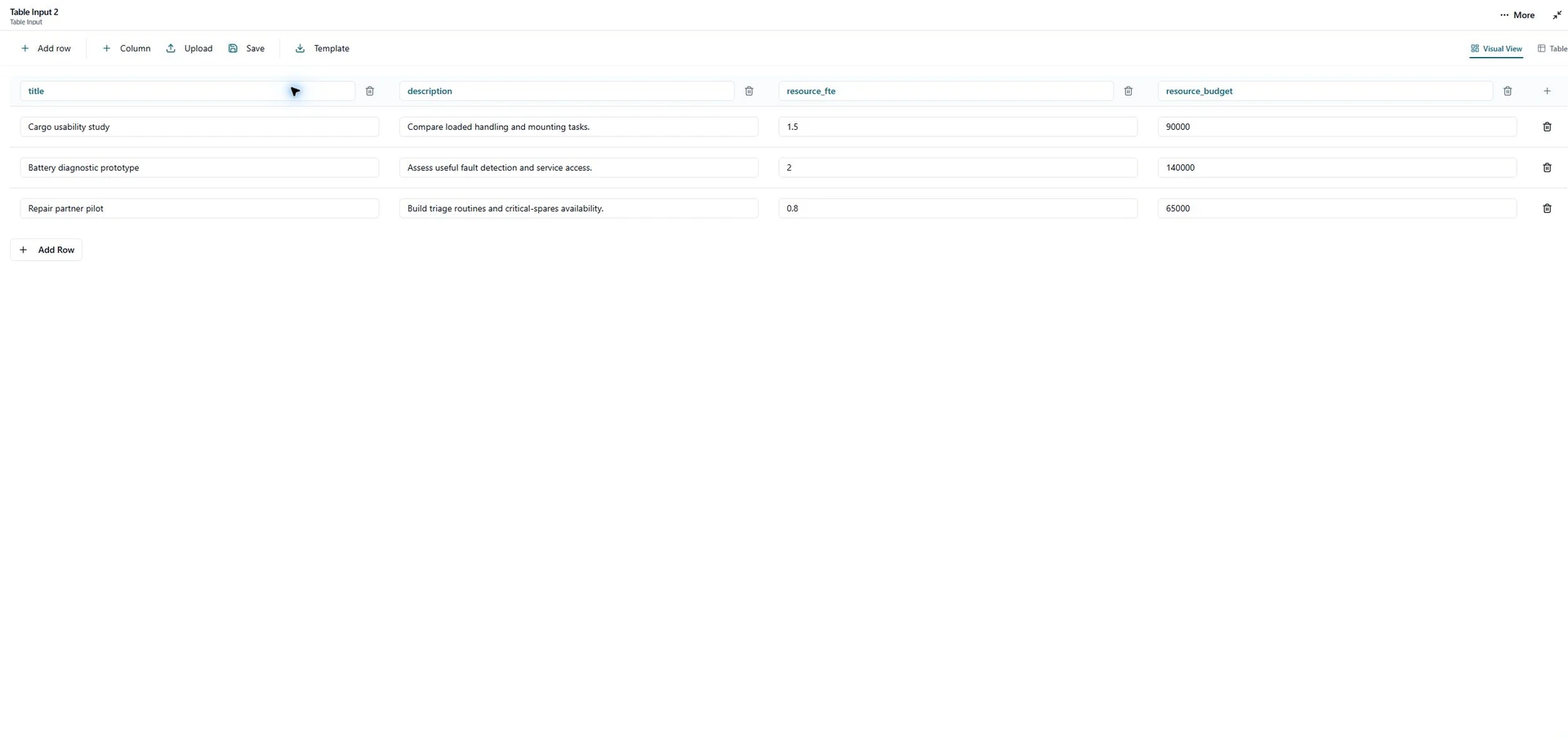Screen dimensions: 1568x738
Task: Open the More options menu
Action: (x=1517, y=16)
